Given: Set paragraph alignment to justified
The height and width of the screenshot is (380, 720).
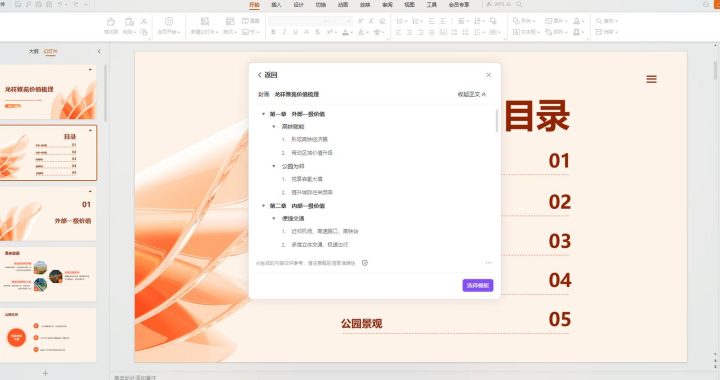Looking at the screenshot, I should point(432,32).
